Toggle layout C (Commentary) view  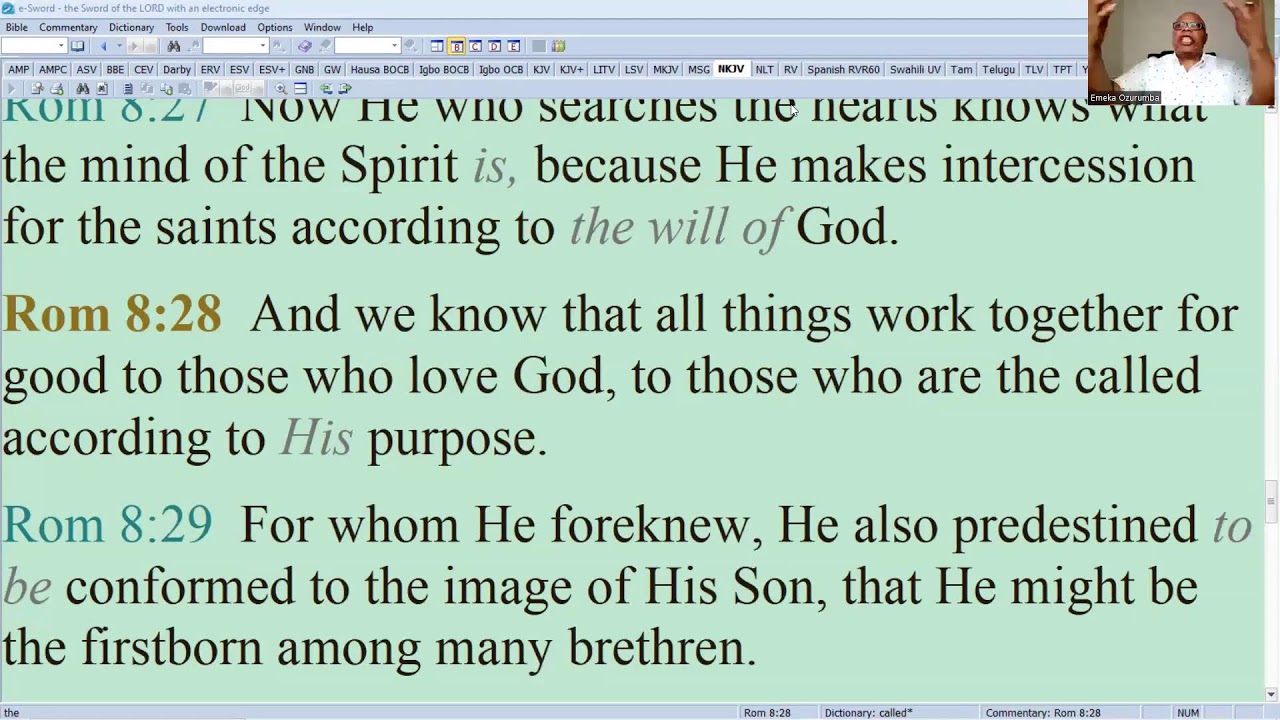point(475,46)
